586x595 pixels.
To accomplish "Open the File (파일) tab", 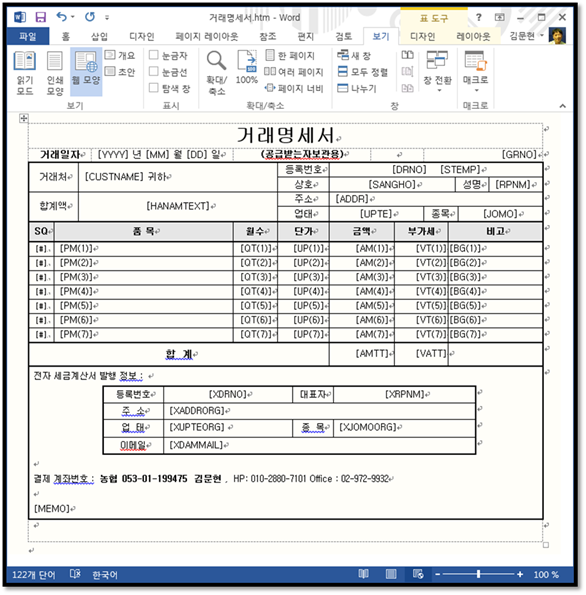I will click(x=28, y=36).
